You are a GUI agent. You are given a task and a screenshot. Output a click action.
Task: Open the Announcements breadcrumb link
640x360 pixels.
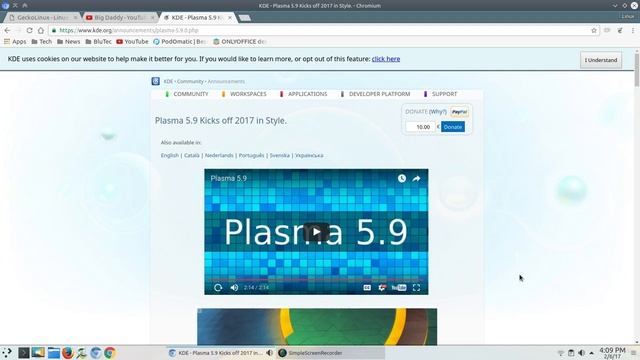tap(226, 82)
